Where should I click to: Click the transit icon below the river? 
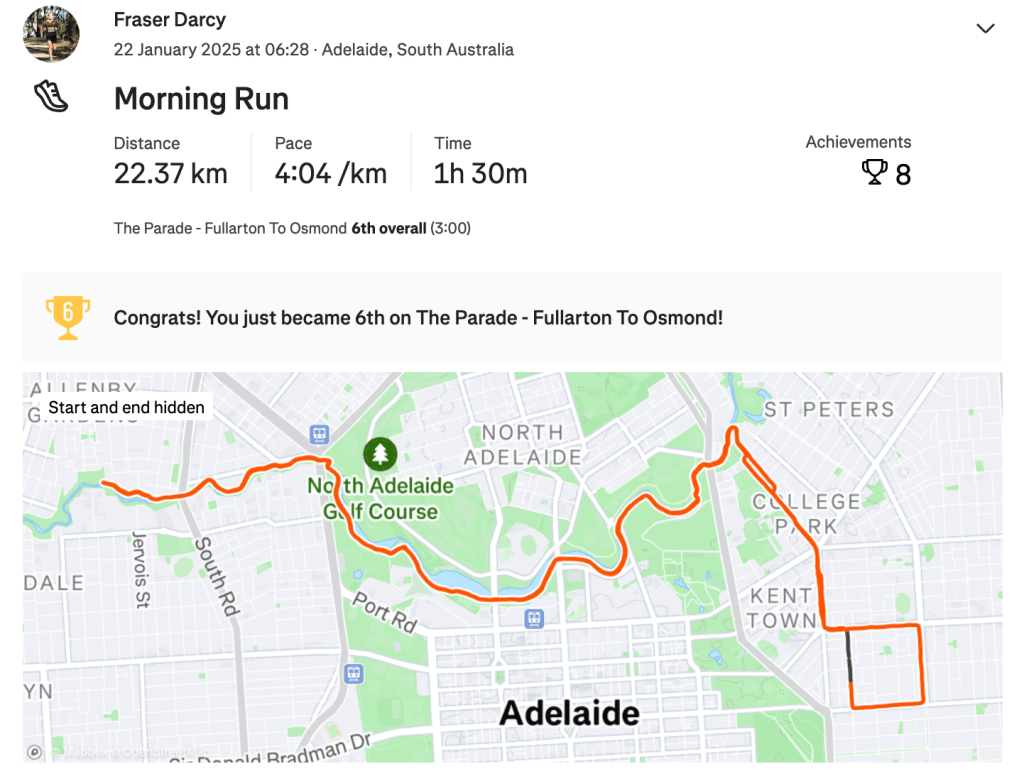pyautogui.click(x=535, y=619)
